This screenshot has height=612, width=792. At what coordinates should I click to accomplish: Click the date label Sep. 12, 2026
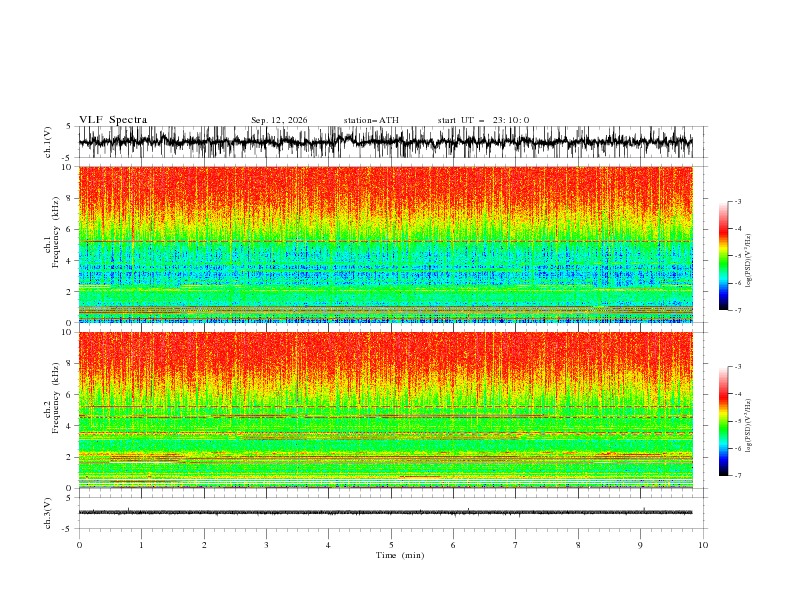pos(279,120)
